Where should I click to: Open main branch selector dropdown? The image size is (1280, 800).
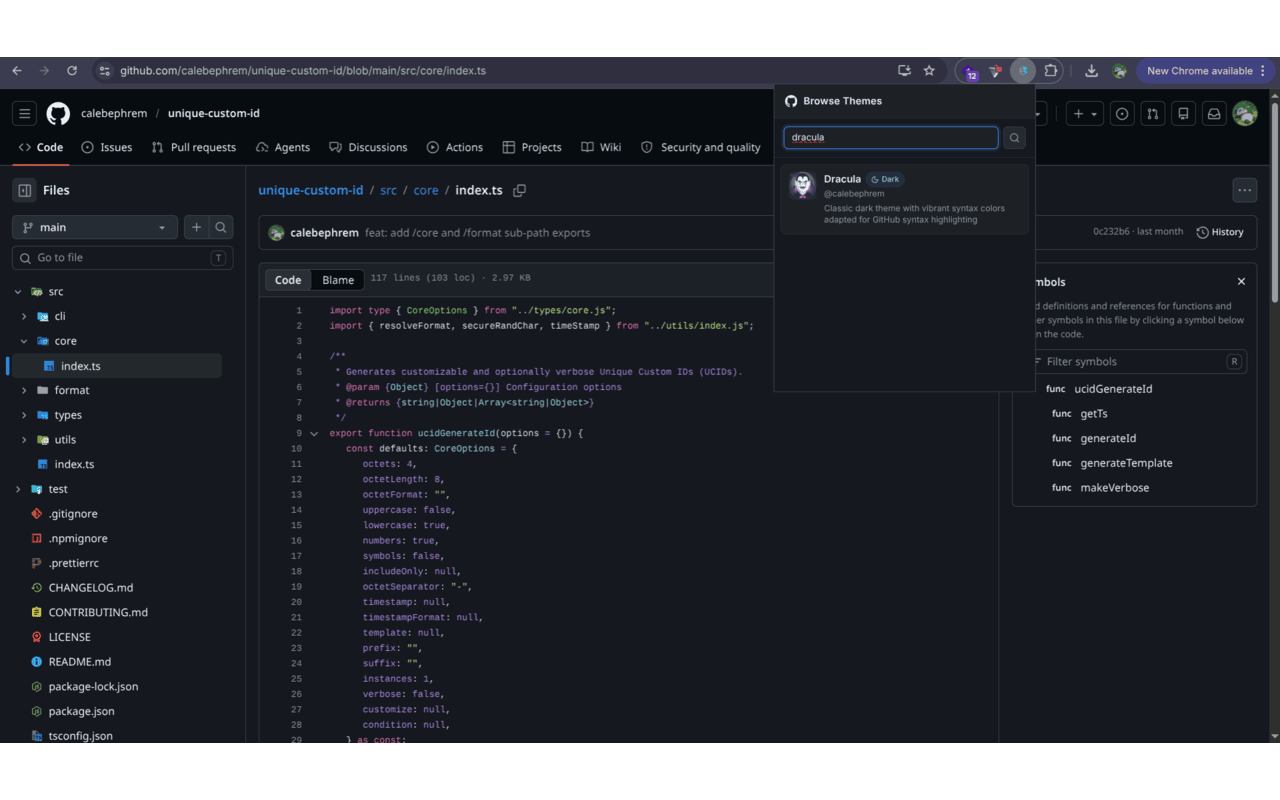pyautogui.click(x=95, y=227)
